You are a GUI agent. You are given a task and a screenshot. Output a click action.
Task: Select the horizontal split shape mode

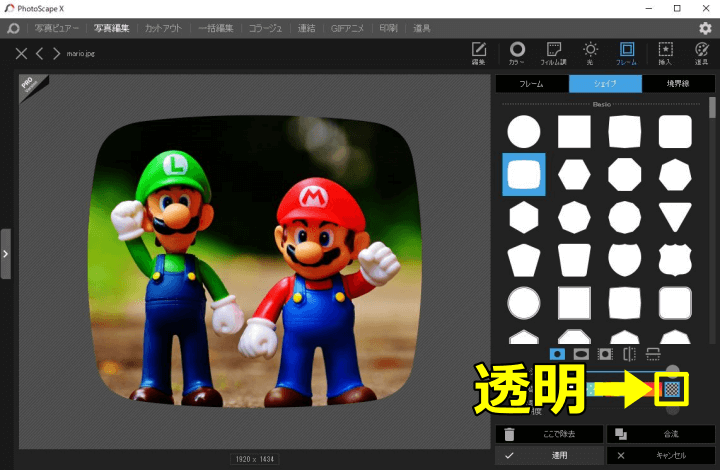pos(653,354)
